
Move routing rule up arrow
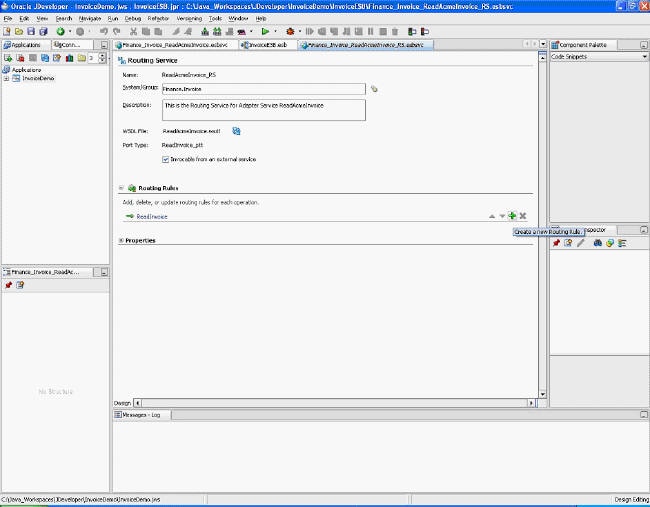tap(492, 216)
